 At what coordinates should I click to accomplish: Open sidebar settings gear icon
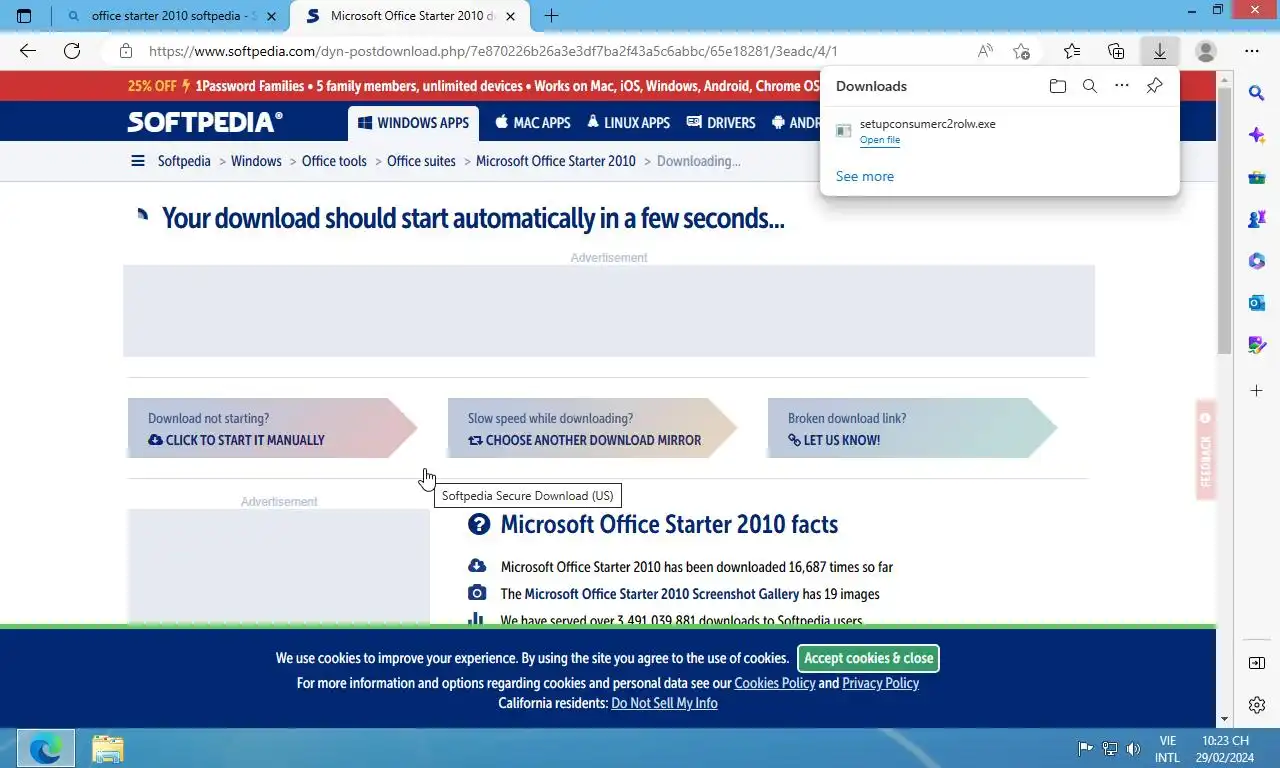click(1257, 705)
